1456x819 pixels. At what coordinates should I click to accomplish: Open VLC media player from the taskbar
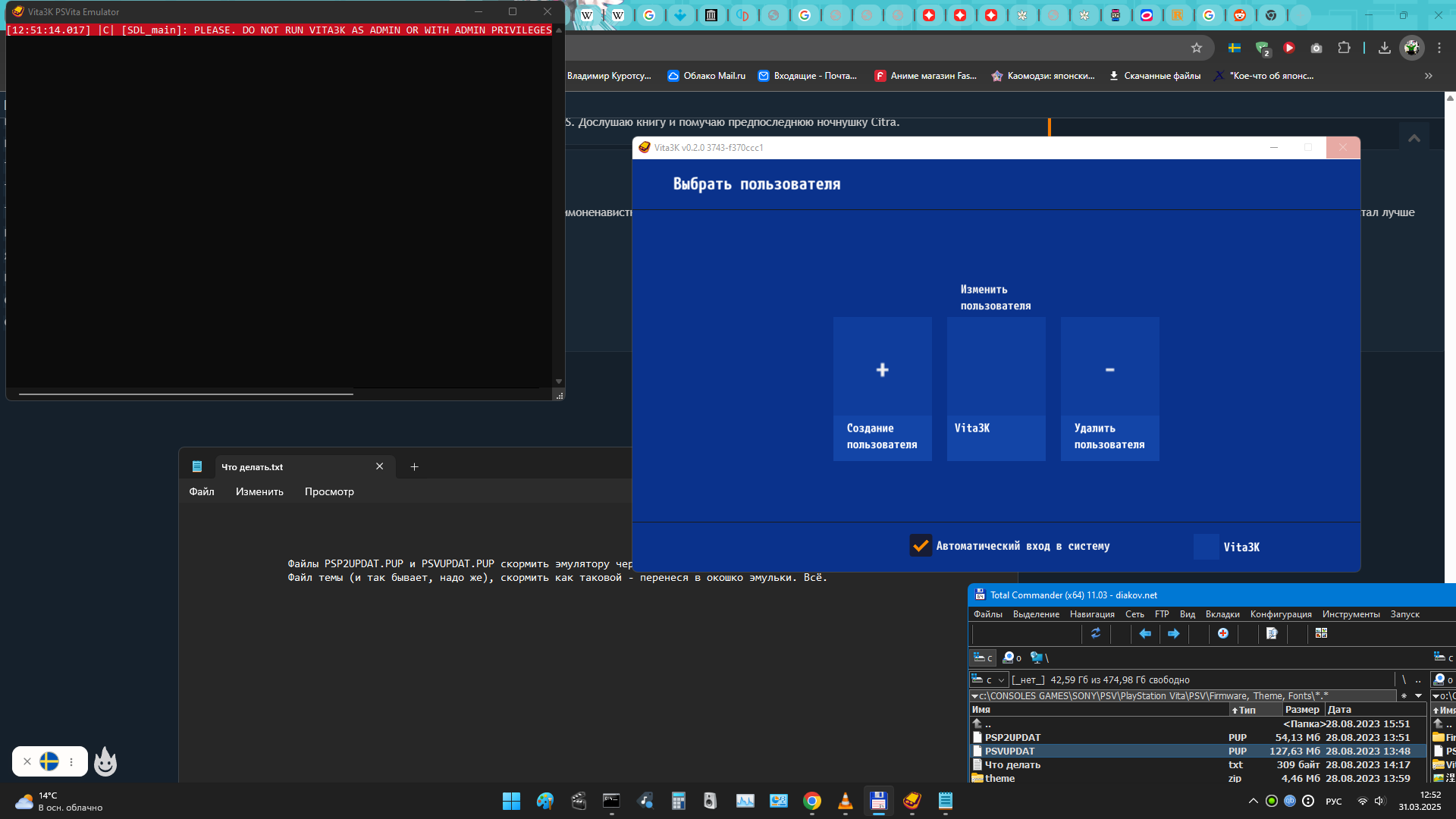(x=845, y=801)
